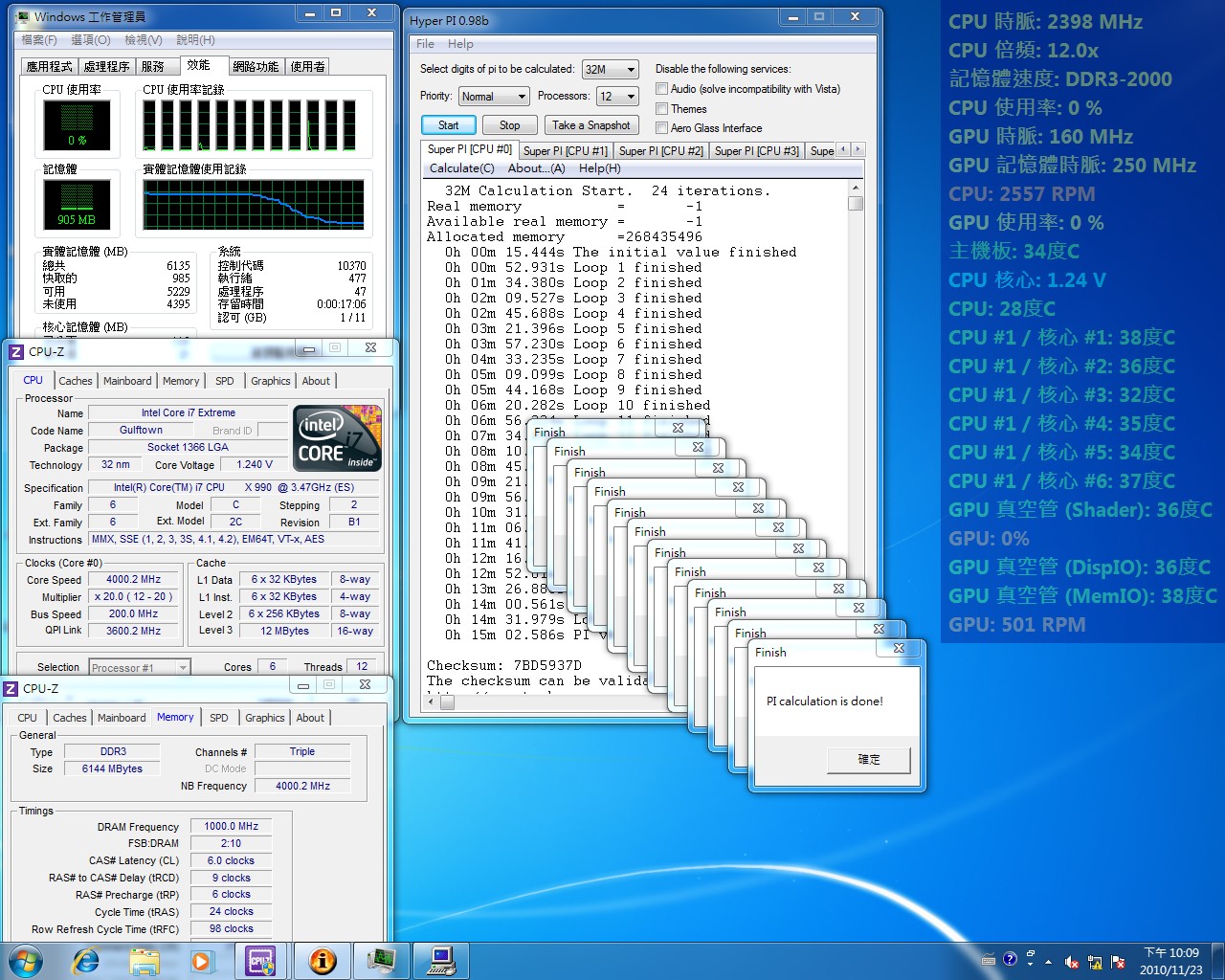Click the Show Desktop strip by the clock
Screen dimensions: 1225x980
(1217, 960)
